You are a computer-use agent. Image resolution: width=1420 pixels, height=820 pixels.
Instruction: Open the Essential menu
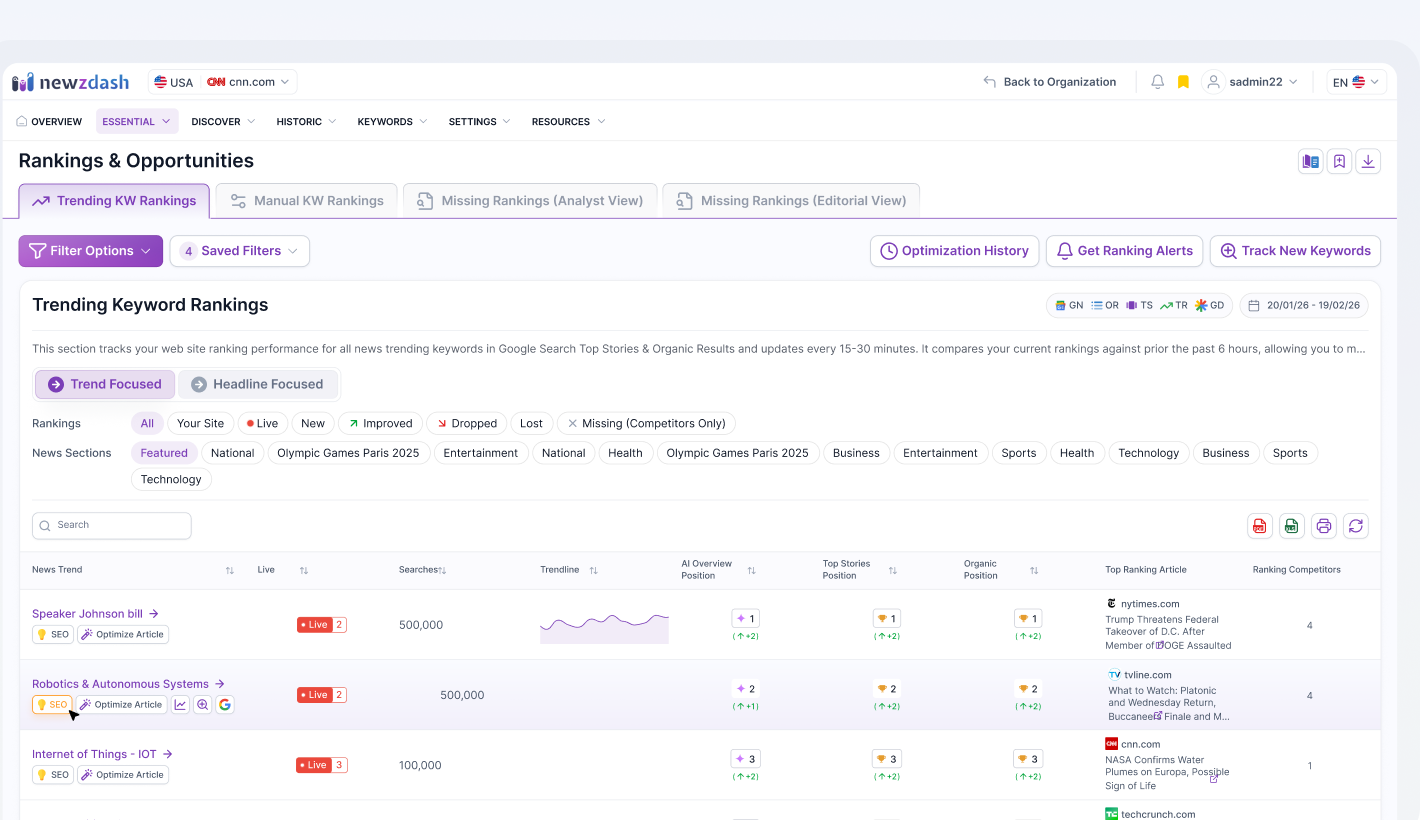[x=137, y=122]
